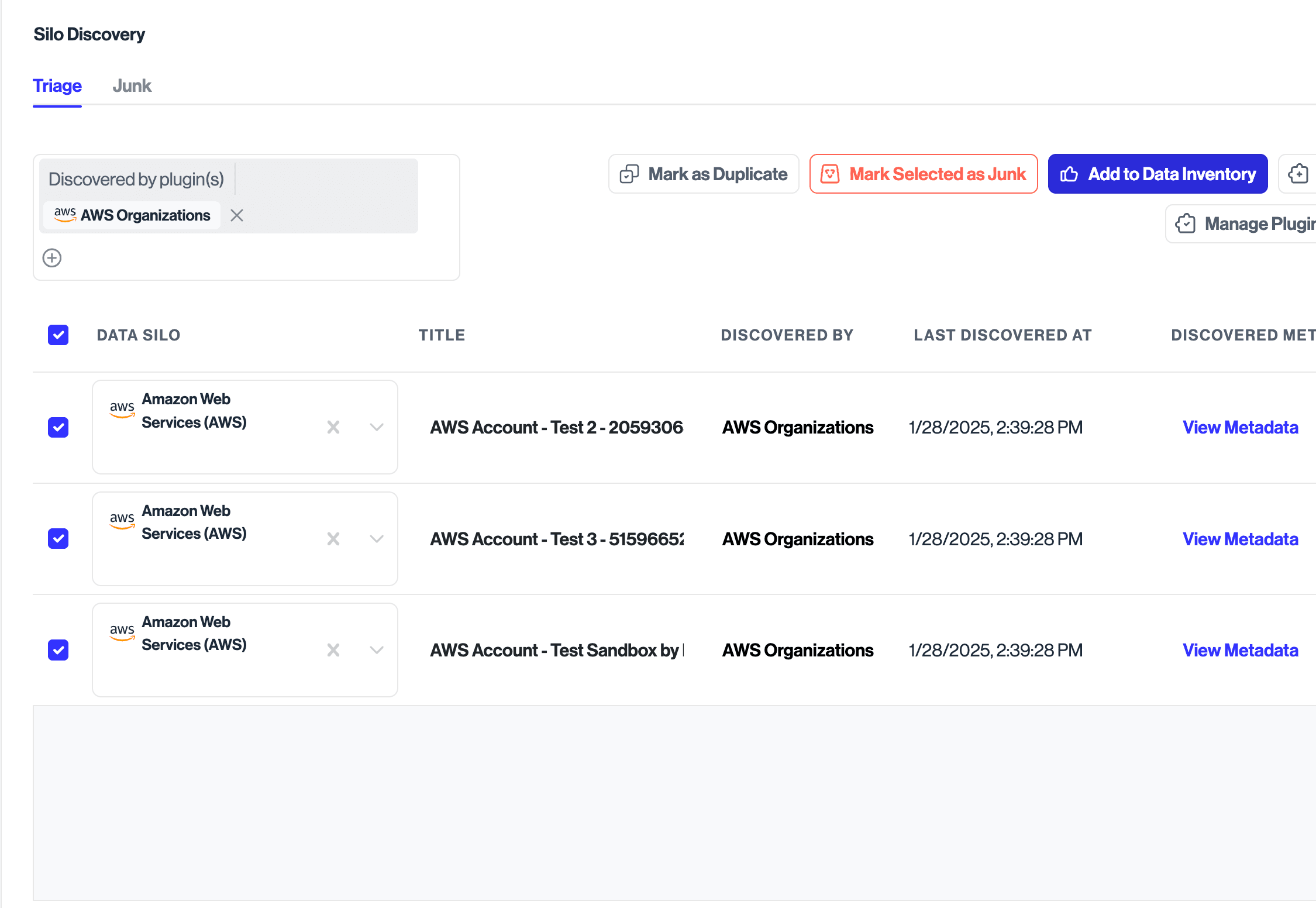Switch to the Junk tab
This screenshot has height=908, width=1316.
click(x=132, y=85)
